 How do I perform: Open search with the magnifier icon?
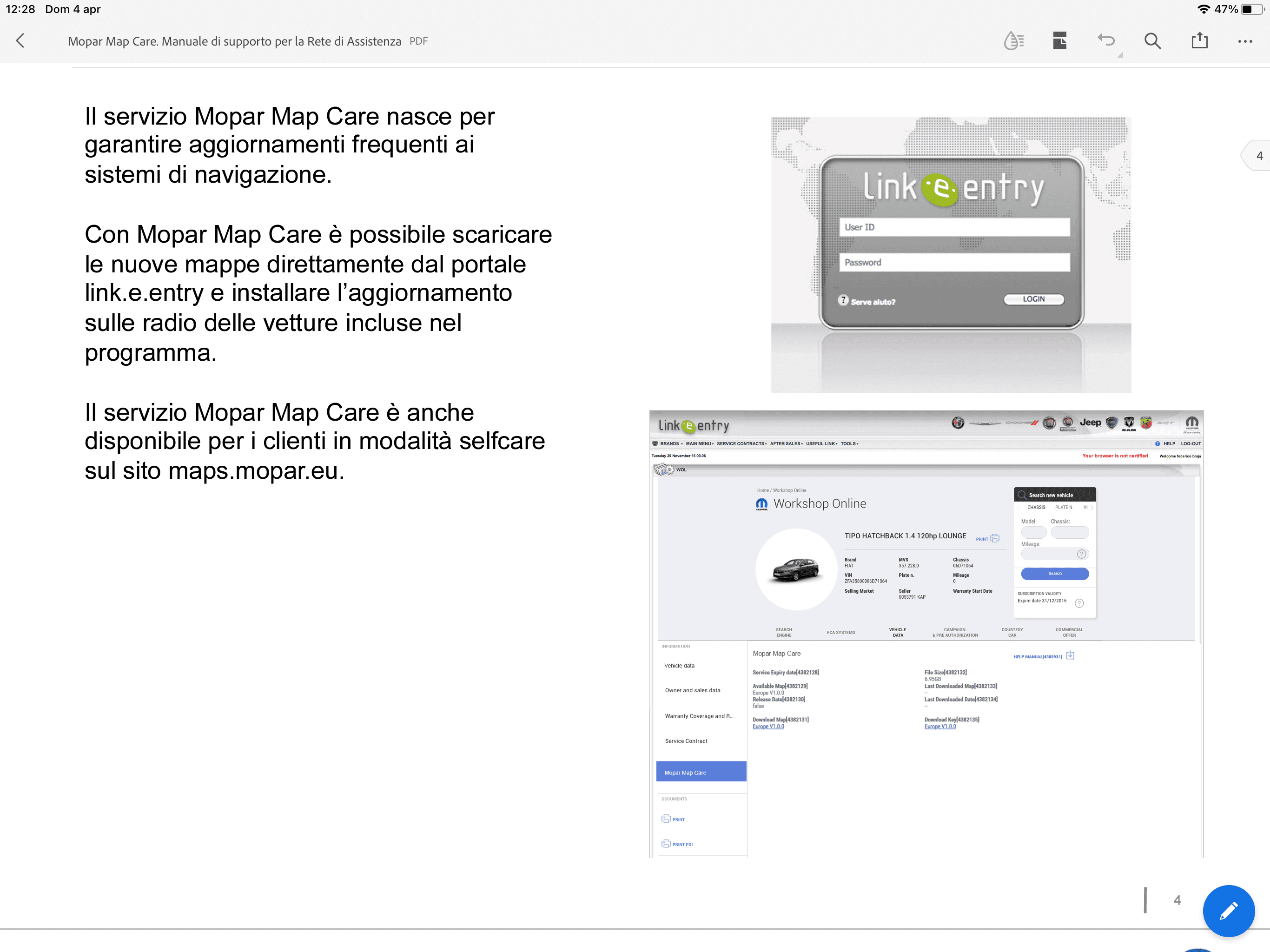pos(1152,41)
